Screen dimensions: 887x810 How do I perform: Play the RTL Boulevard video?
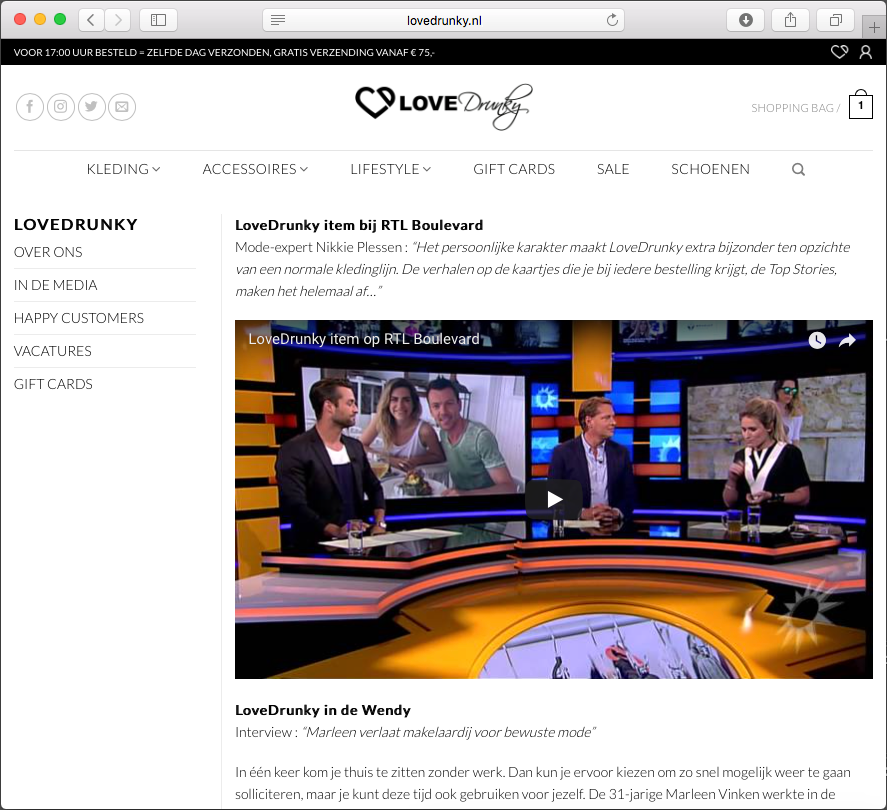click(x=554, y=499)
